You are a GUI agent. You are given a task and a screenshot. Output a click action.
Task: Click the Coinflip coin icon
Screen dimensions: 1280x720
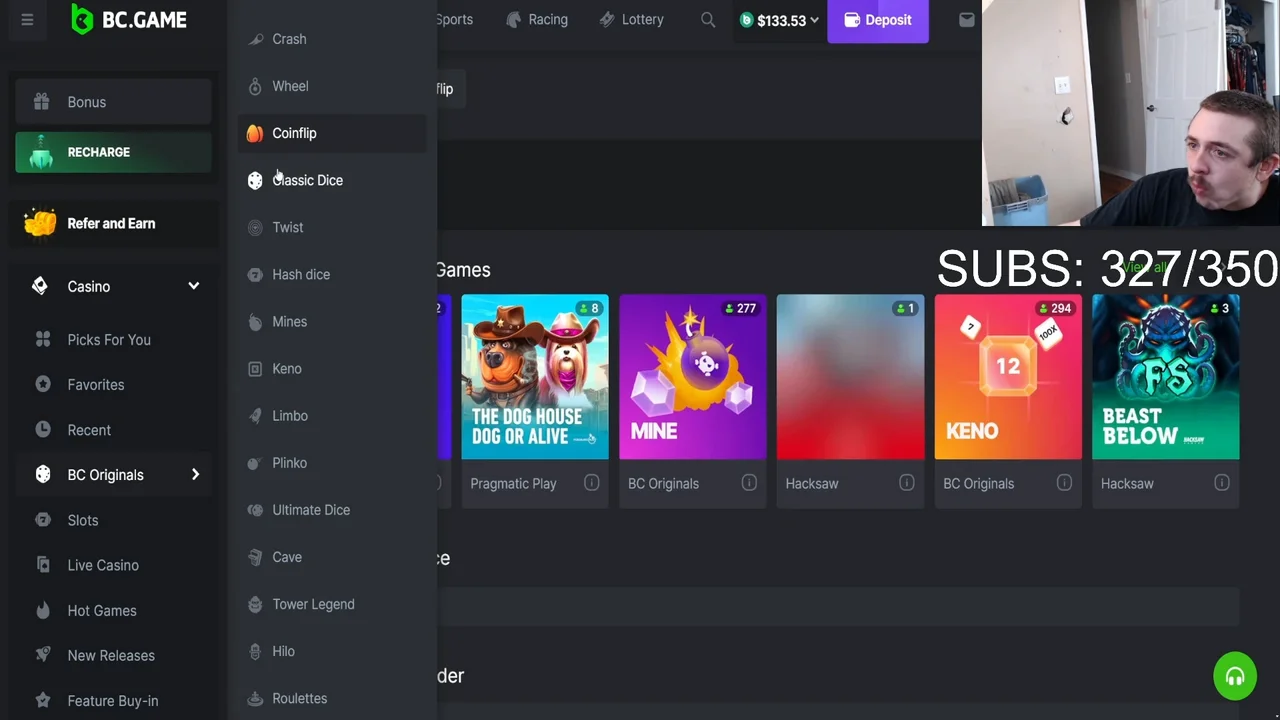[x=255, y=133]
